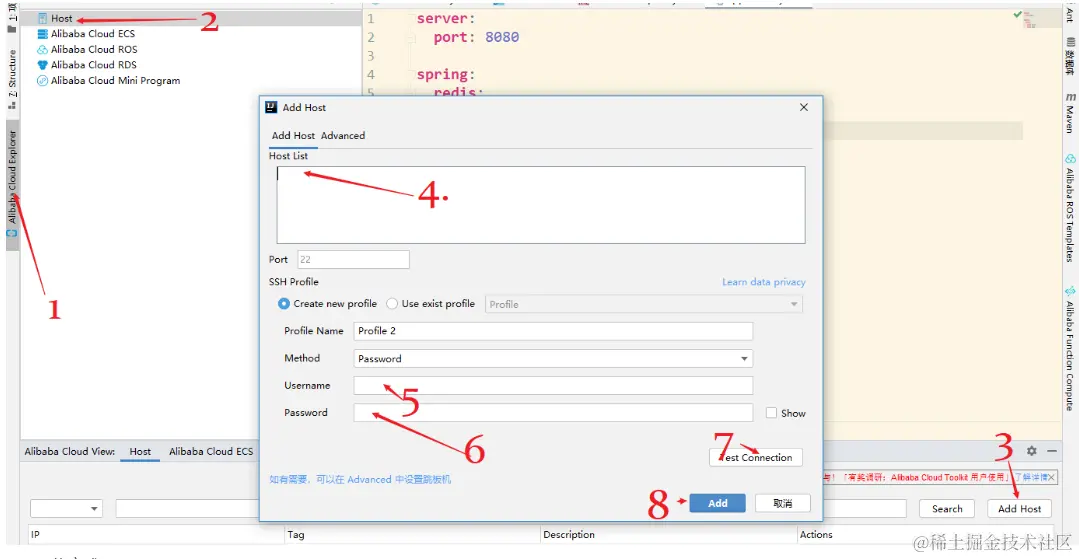Click the Search button in Host view
This screenshot has height=559, width=1079.
pyautogui.click(x=947, y=509)
